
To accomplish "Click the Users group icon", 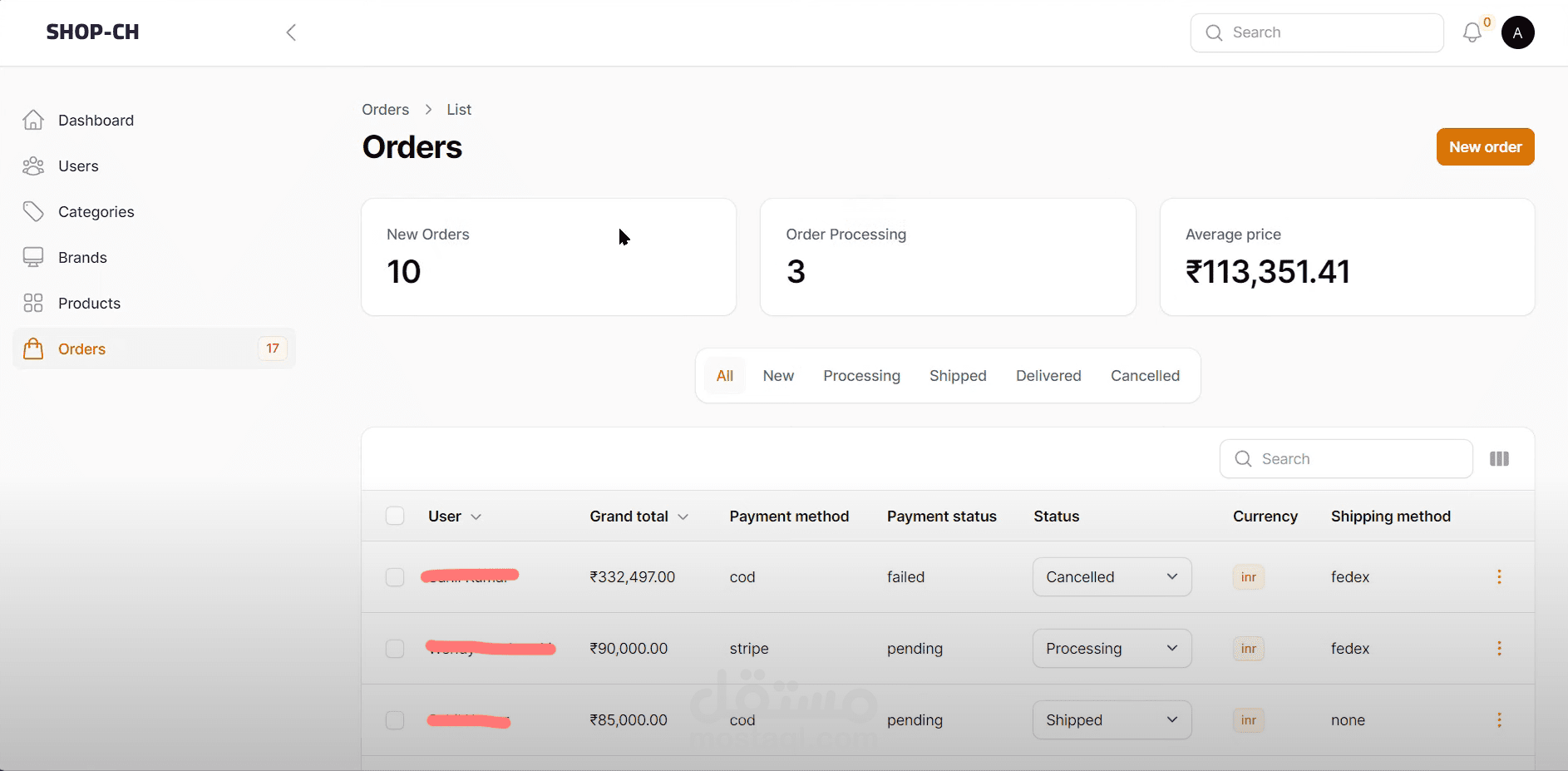I will [x=33, y=166].
